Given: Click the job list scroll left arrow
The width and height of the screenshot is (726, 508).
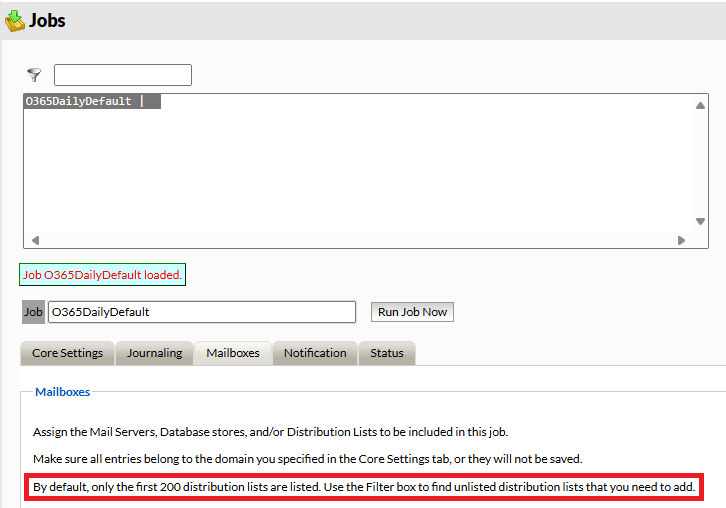Looking at the screenshot, I should tap(35, 240).
